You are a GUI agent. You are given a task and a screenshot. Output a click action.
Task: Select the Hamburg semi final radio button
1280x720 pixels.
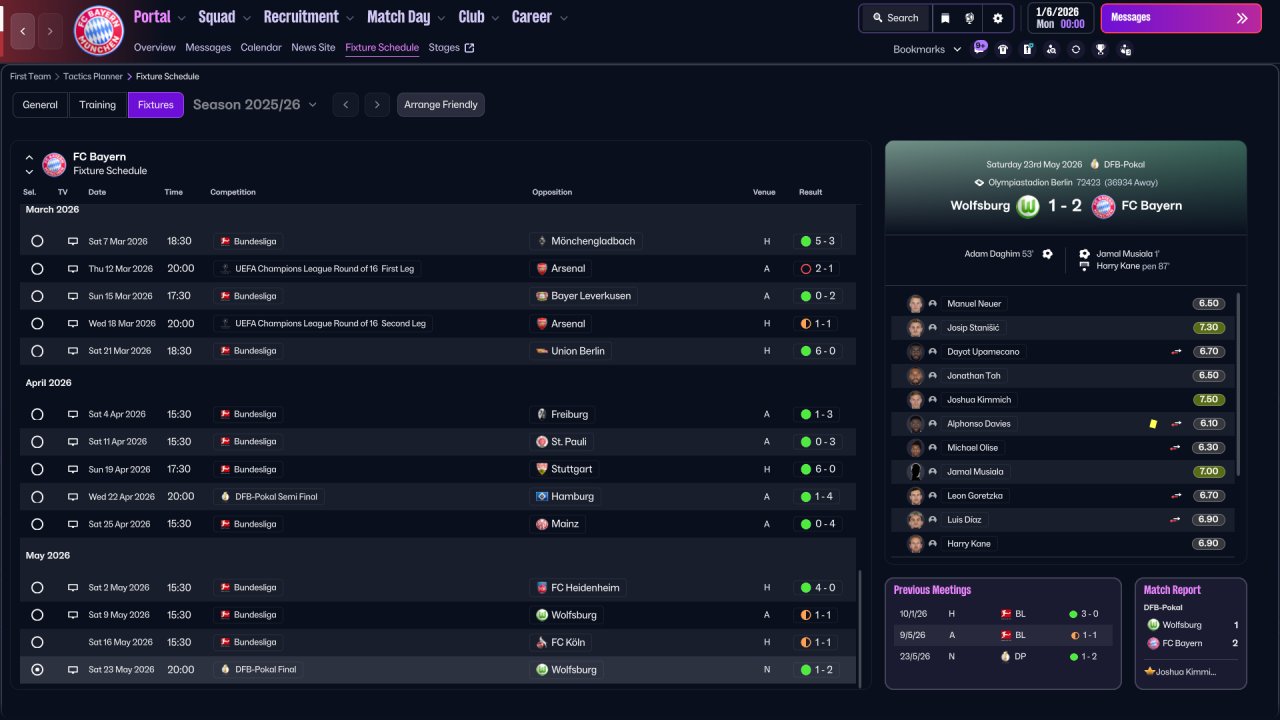tap(37, 497)
